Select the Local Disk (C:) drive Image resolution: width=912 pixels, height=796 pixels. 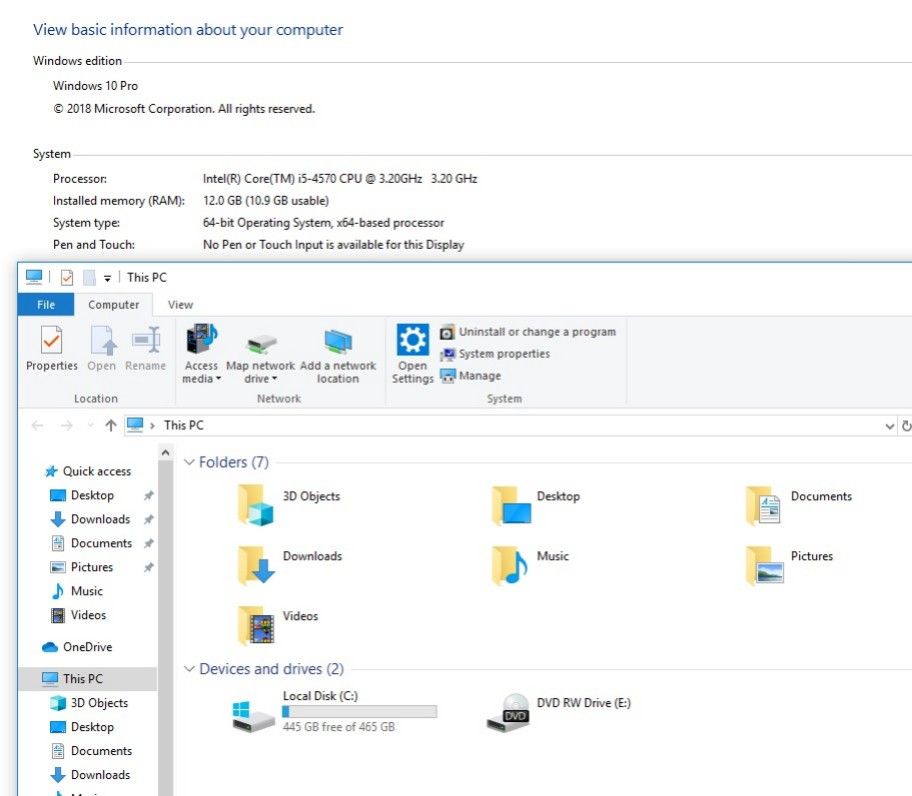coord(254,714)
